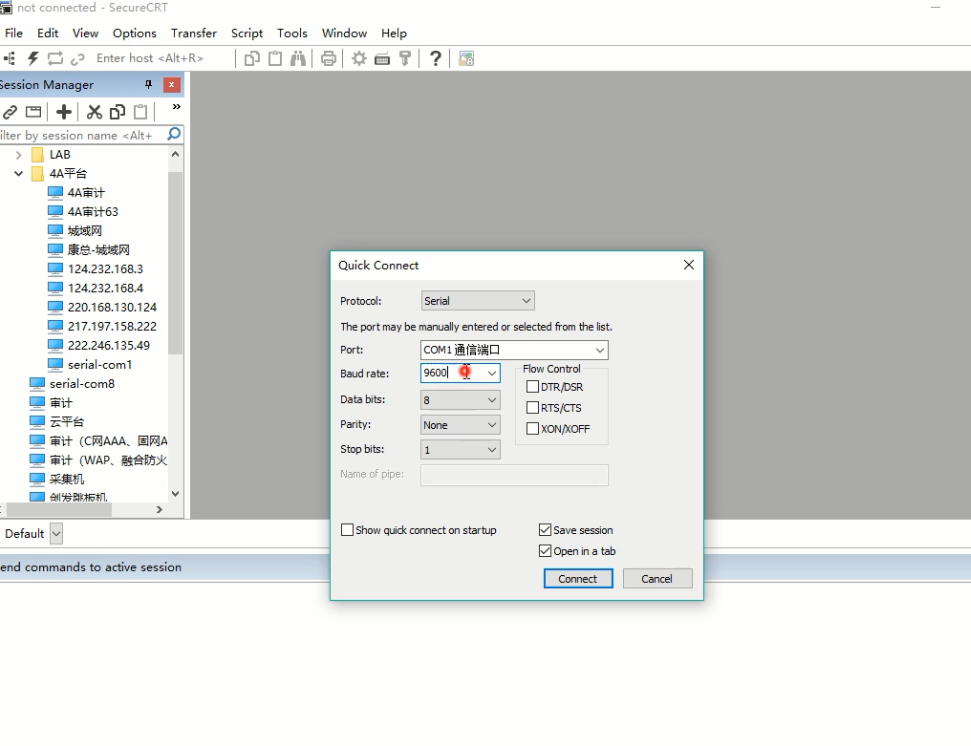Viewport: 971px width, 746px height.
Task: Uncheck Save session checkbox
Action: pos(545,530)
